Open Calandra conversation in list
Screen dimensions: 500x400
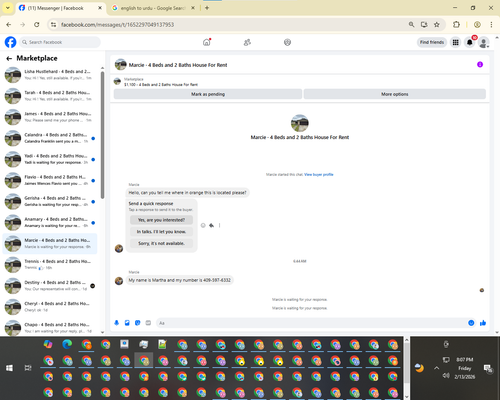pos(50,138)
